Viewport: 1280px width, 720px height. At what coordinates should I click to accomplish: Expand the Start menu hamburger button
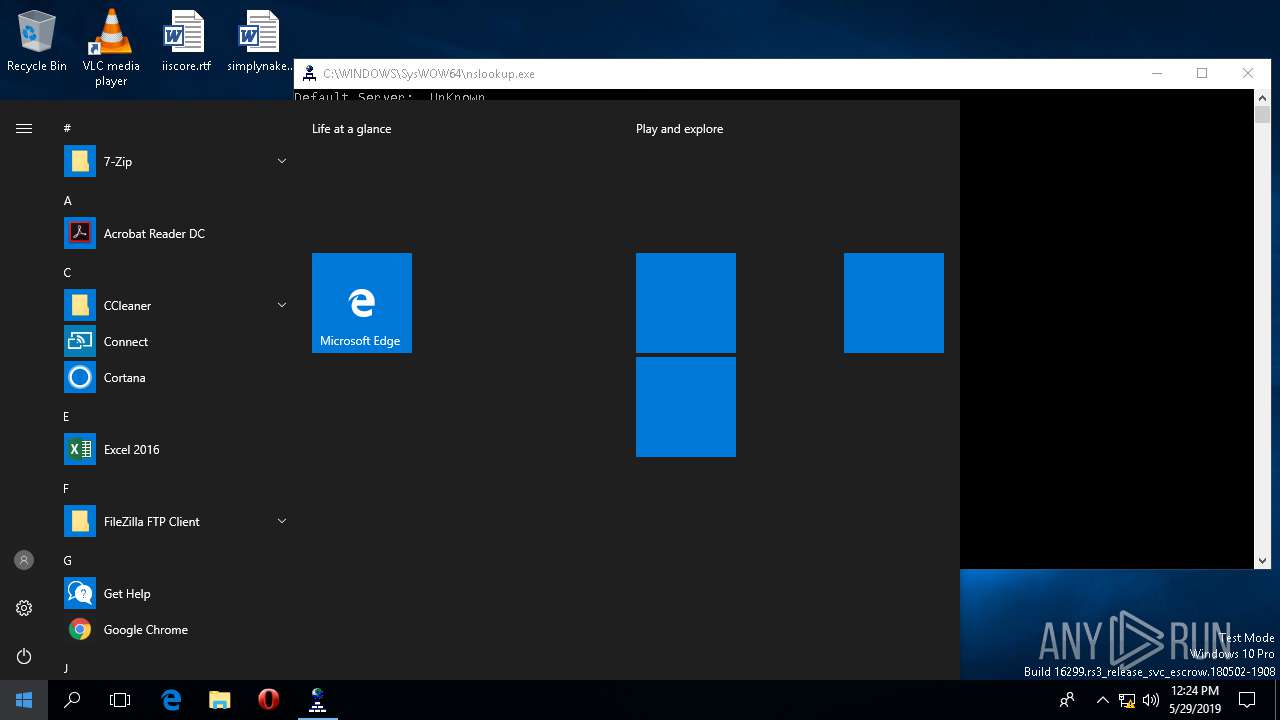[x=24, y=128]
